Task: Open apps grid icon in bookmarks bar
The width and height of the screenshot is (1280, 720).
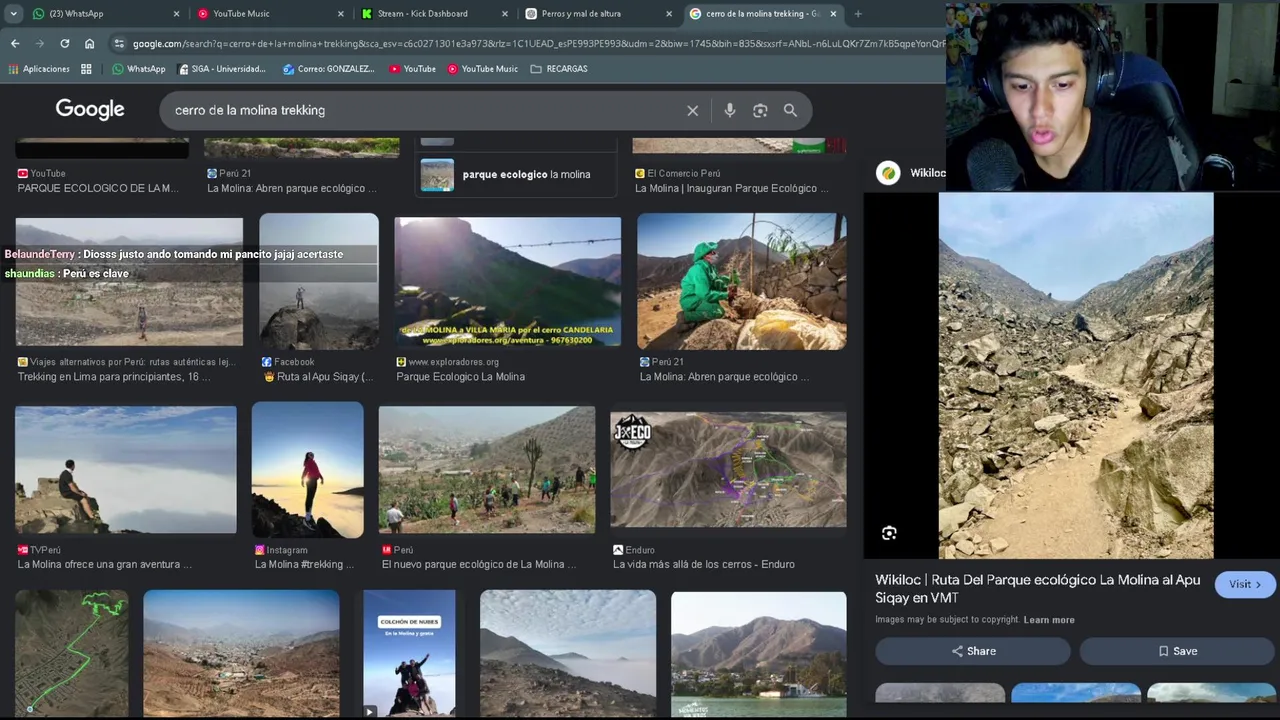Action: pyautogui.click(x=86, y=69)
